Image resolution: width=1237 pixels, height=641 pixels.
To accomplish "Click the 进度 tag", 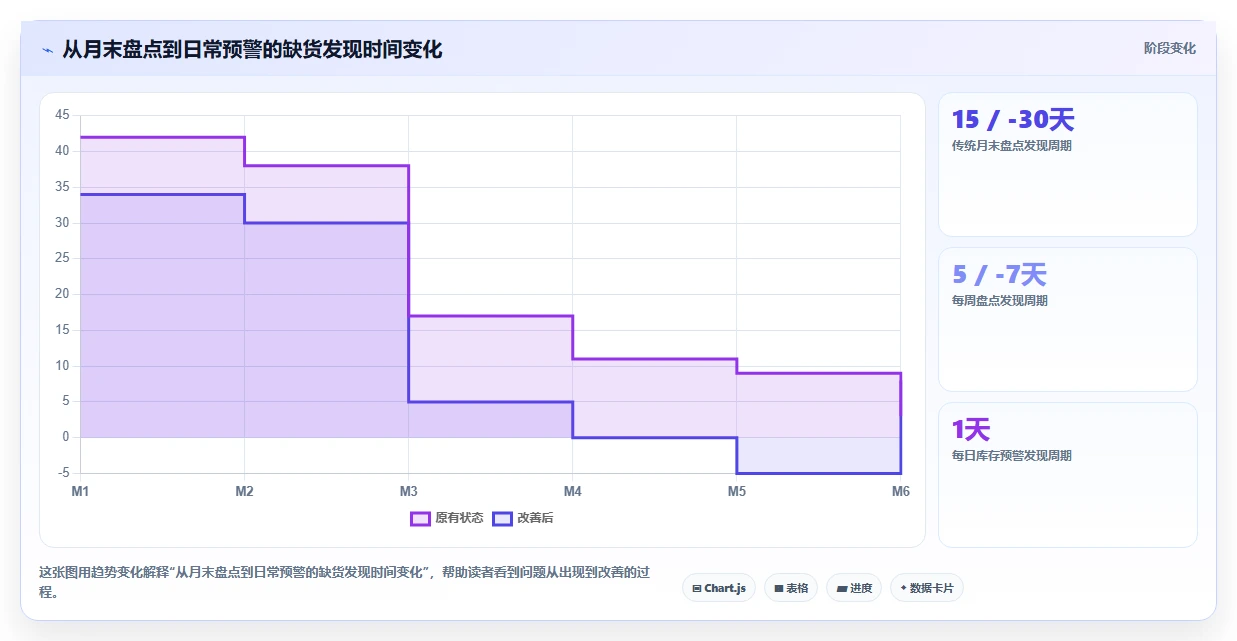I will tap(854, 588).
